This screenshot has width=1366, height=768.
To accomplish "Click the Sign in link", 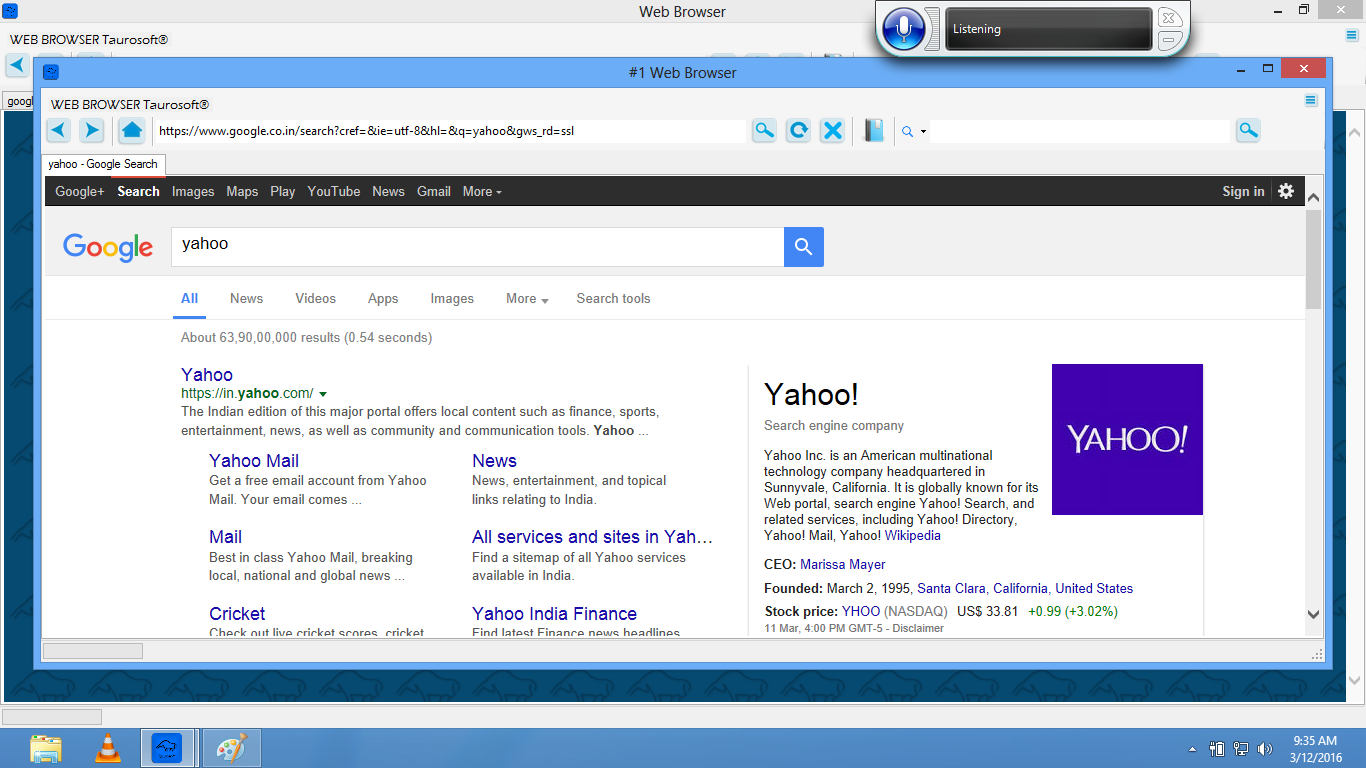I will 1243,191.
